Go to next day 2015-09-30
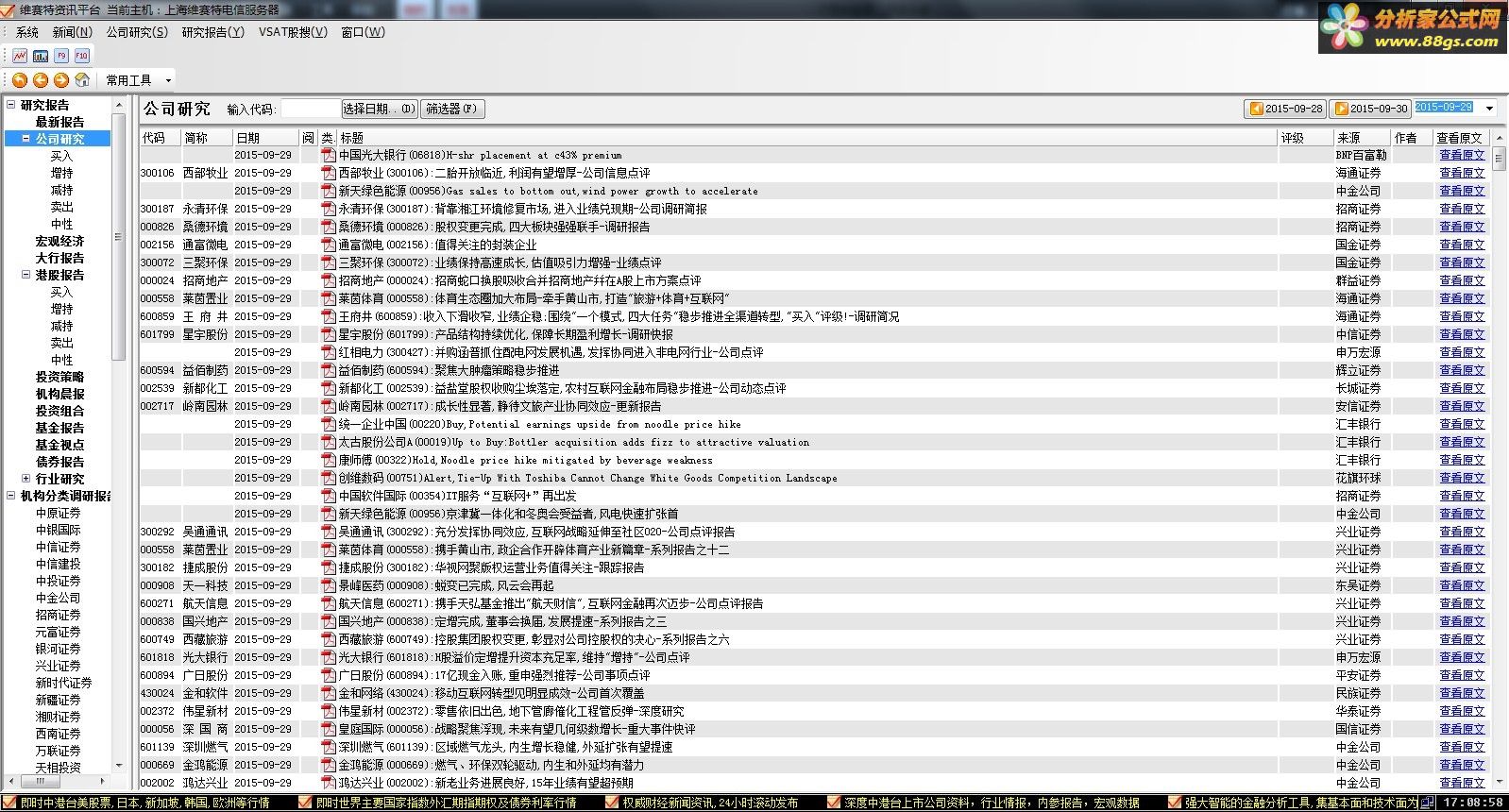The image size is (1509, 812). (1370, 109)
